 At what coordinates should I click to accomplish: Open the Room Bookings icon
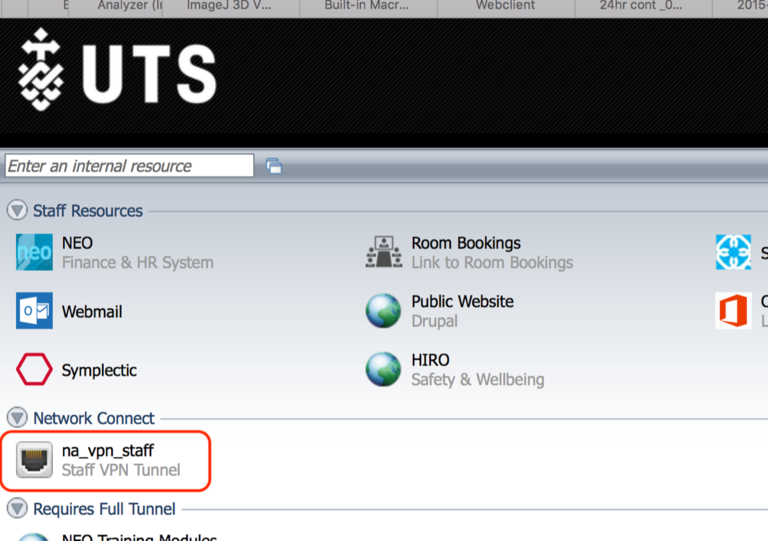pyautogui.click(x=384, y=253)
